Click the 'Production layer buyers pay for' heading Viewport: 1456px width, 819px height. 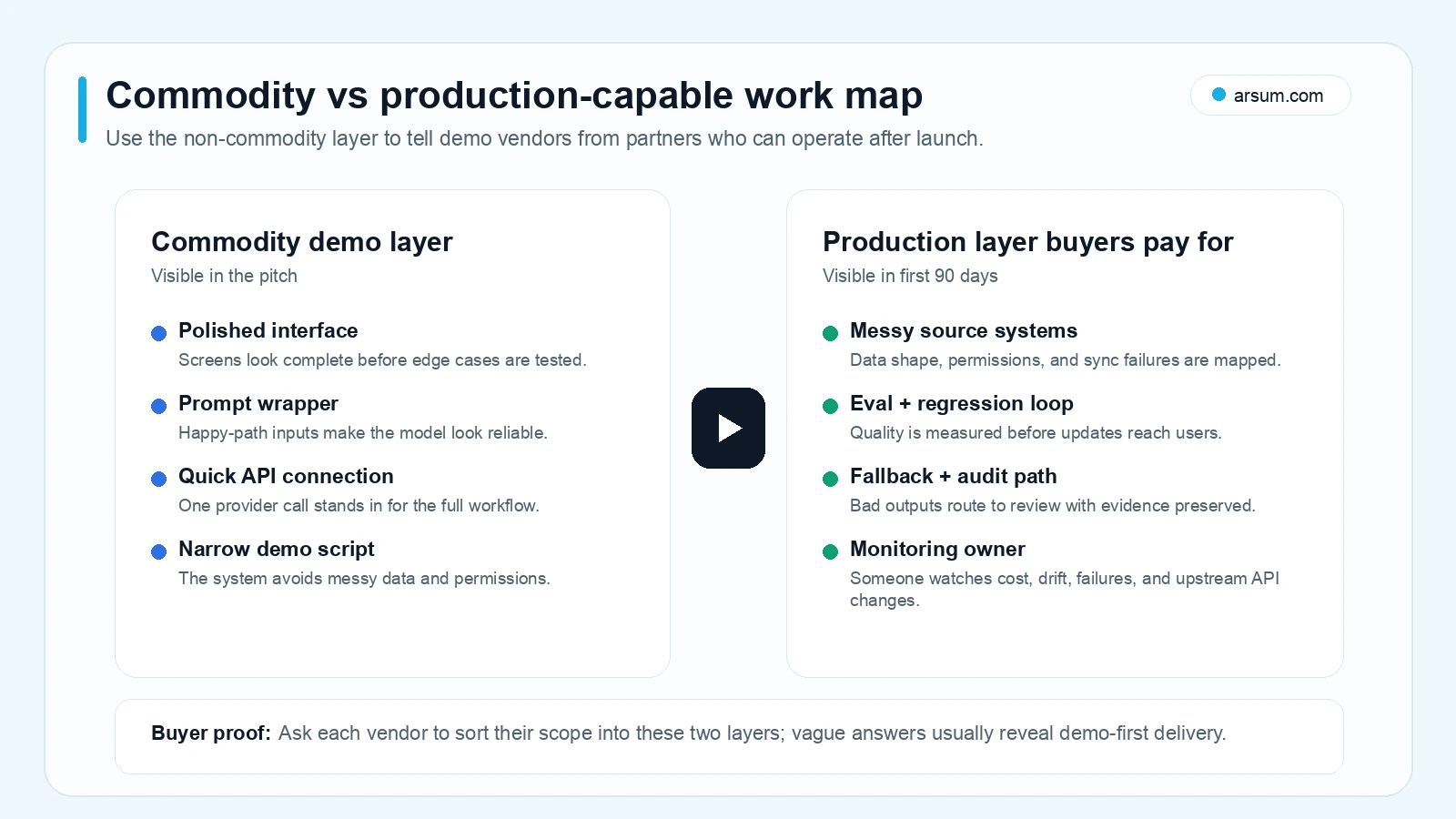[x=1028, y=242]
